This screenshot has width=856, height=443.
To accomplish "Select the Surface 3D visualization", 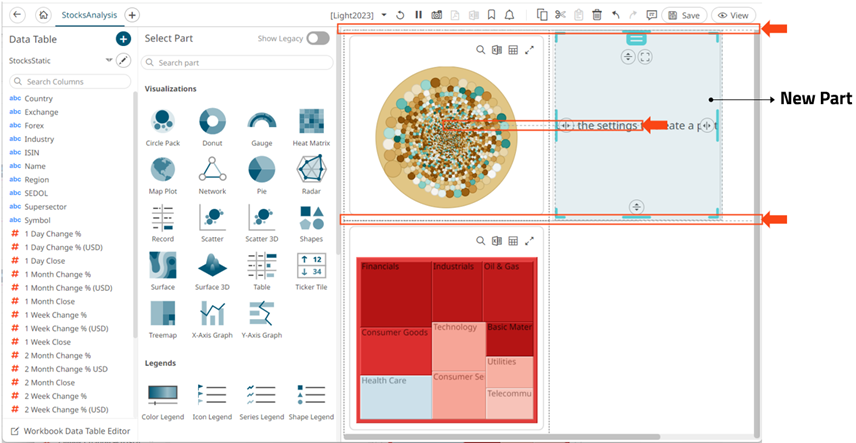I will pyautogui.click(x=212, y=271).
